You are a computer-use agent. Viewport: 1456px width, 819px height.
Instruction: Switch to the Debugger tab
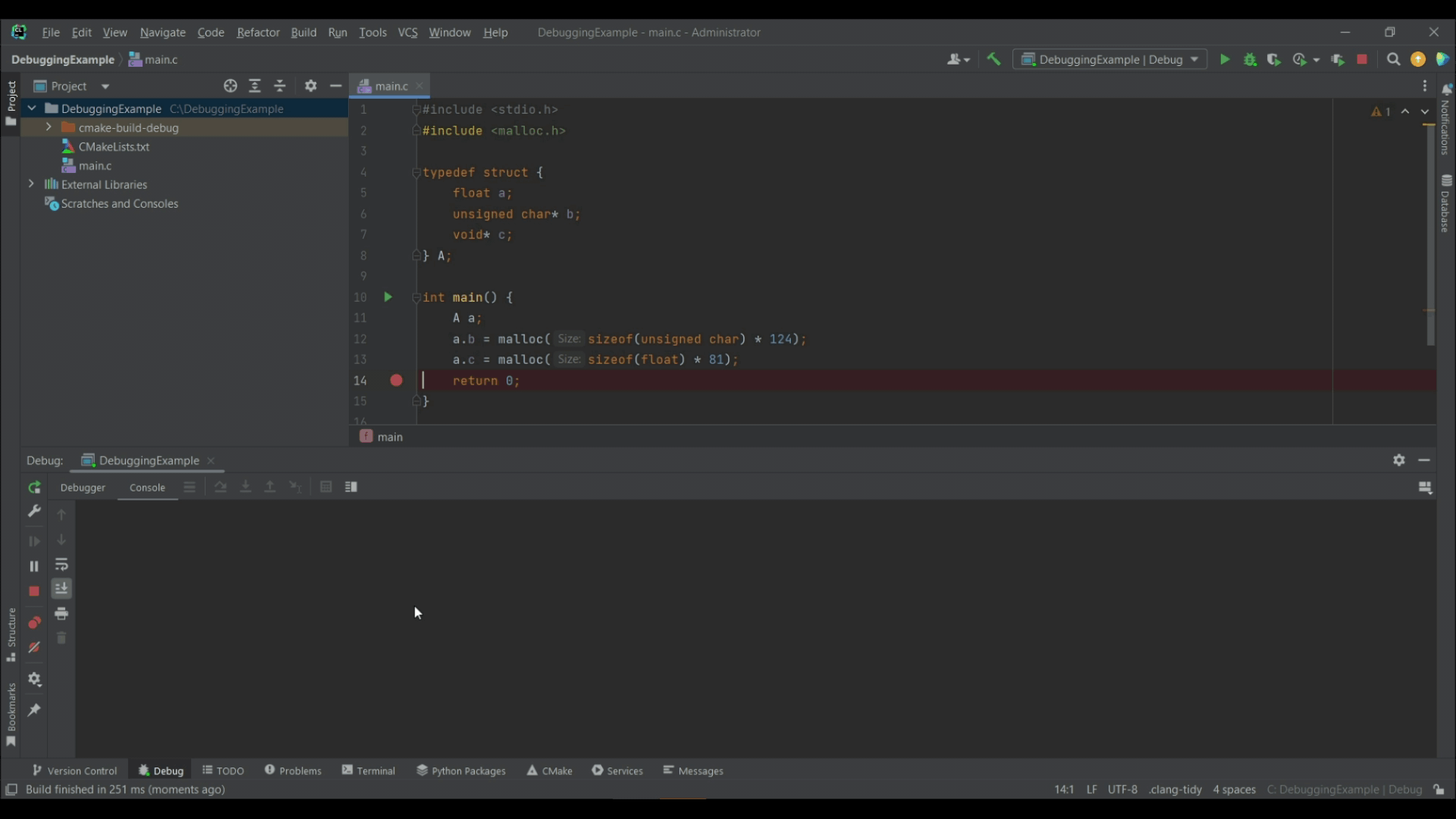[83, 488]
